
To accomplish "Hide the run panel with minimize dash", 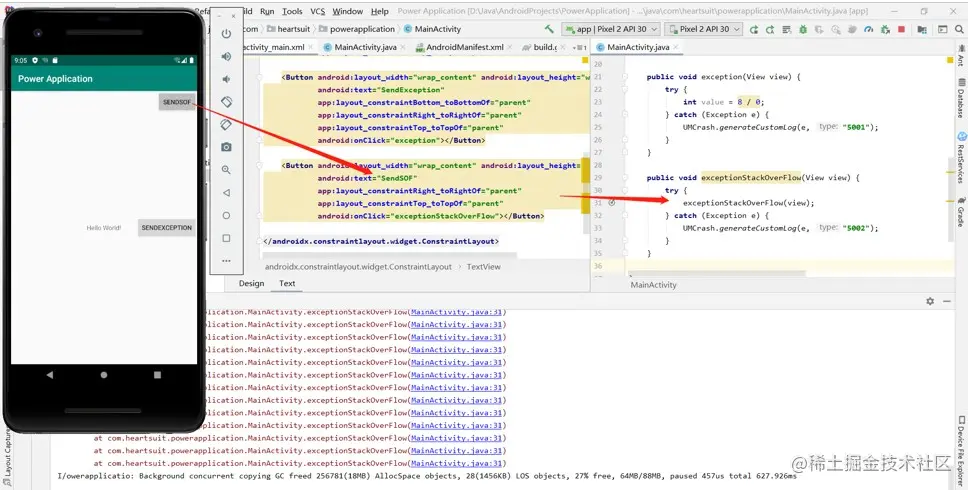I will point(946,301).
